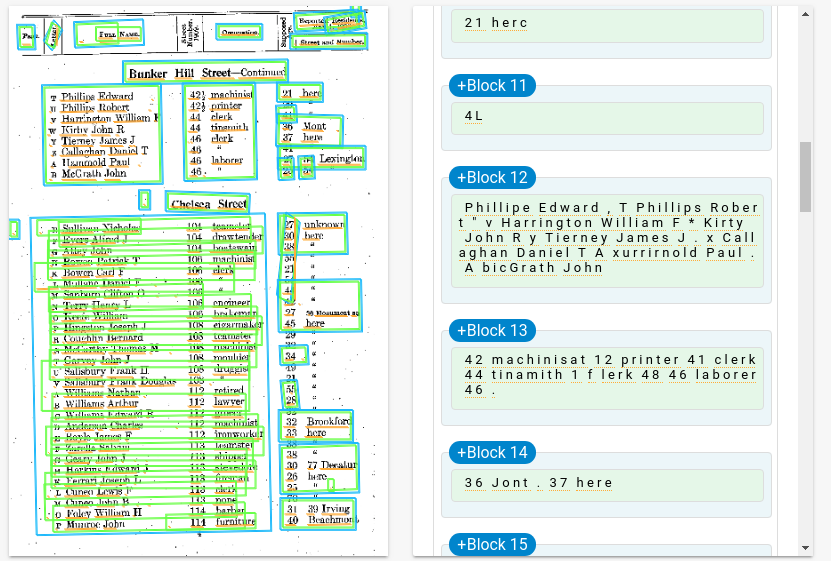Click the 'Munroe John' line in image
This screenshot has width=831, height=561.
coord(155,523)
